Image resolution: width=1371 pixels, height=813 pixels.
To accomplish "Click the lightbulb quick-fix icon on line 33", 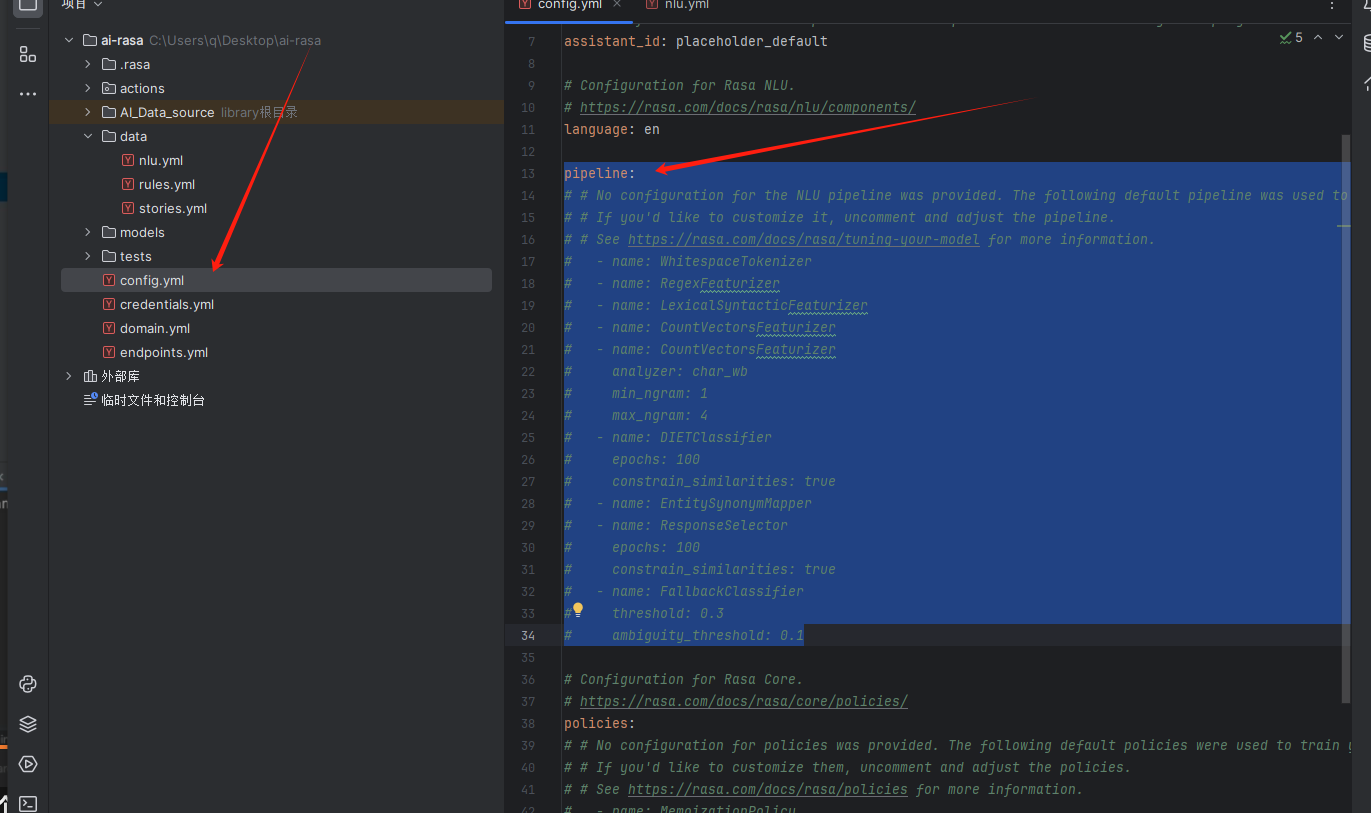I will point(577,609).
